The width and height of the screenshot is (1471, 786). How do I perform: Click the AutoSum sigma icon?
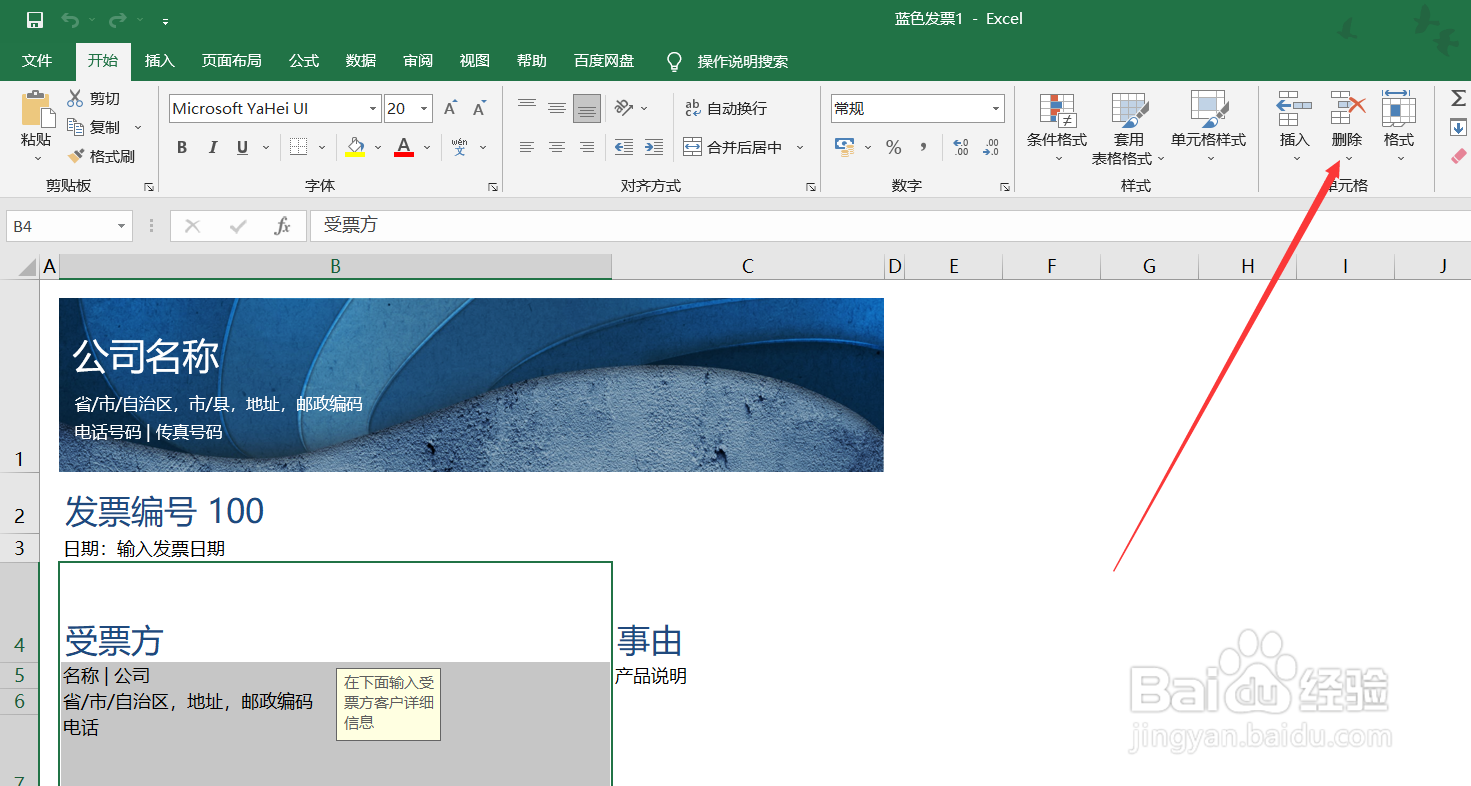(x=1458, y=98)
